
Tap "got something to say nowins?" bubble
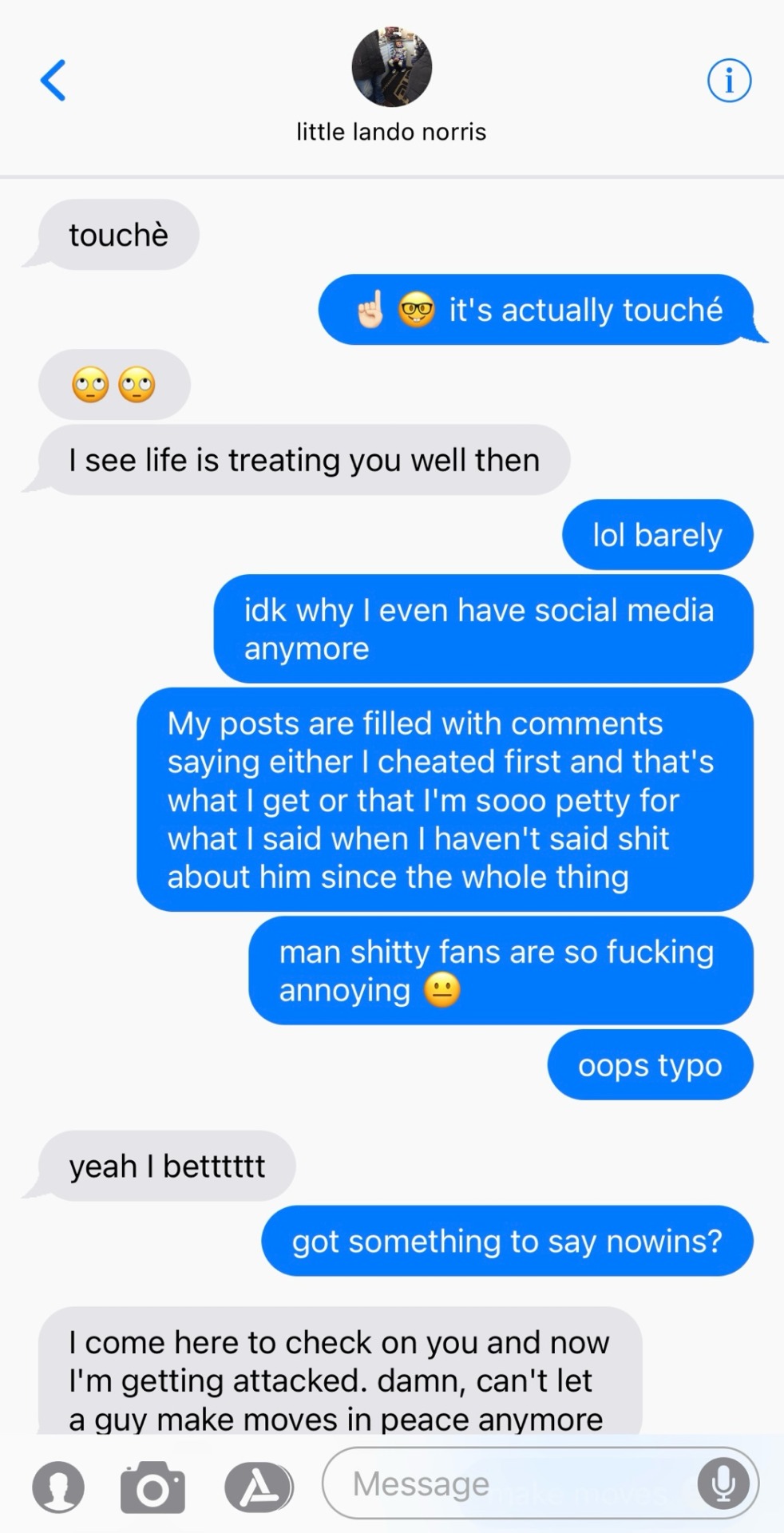point(508,1241)
